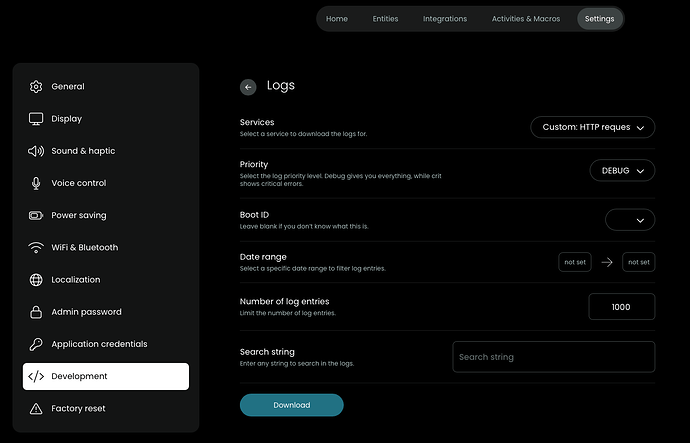Viewport: 690px width, 443px height.
Task: Open Sound & haptic settings
Action: pos(106,151)
